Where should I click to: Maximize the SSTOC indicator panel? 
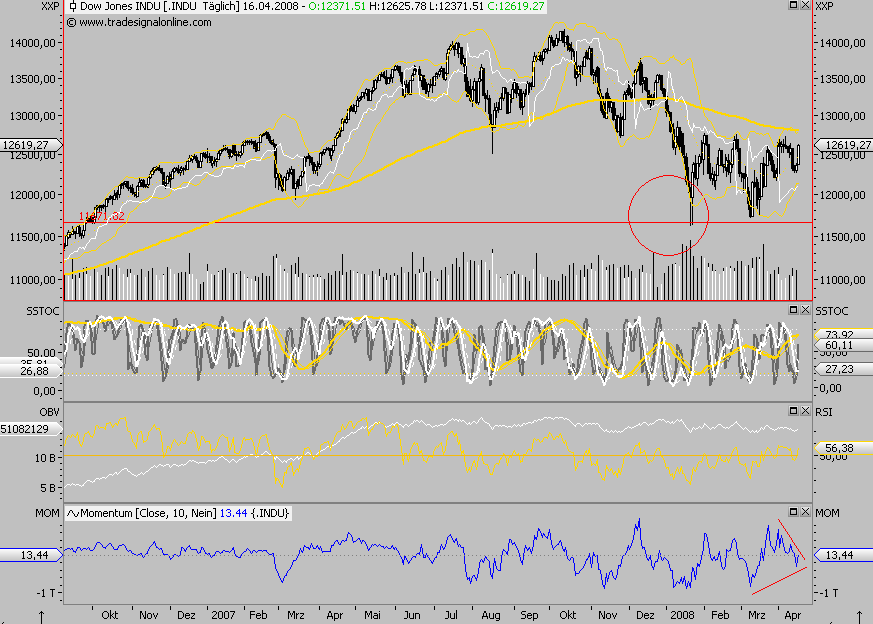coord(794,309)
